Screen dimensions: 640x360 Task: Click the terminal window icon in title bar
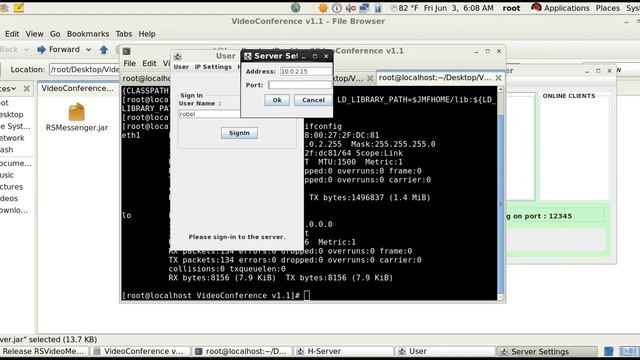[127, 51]
